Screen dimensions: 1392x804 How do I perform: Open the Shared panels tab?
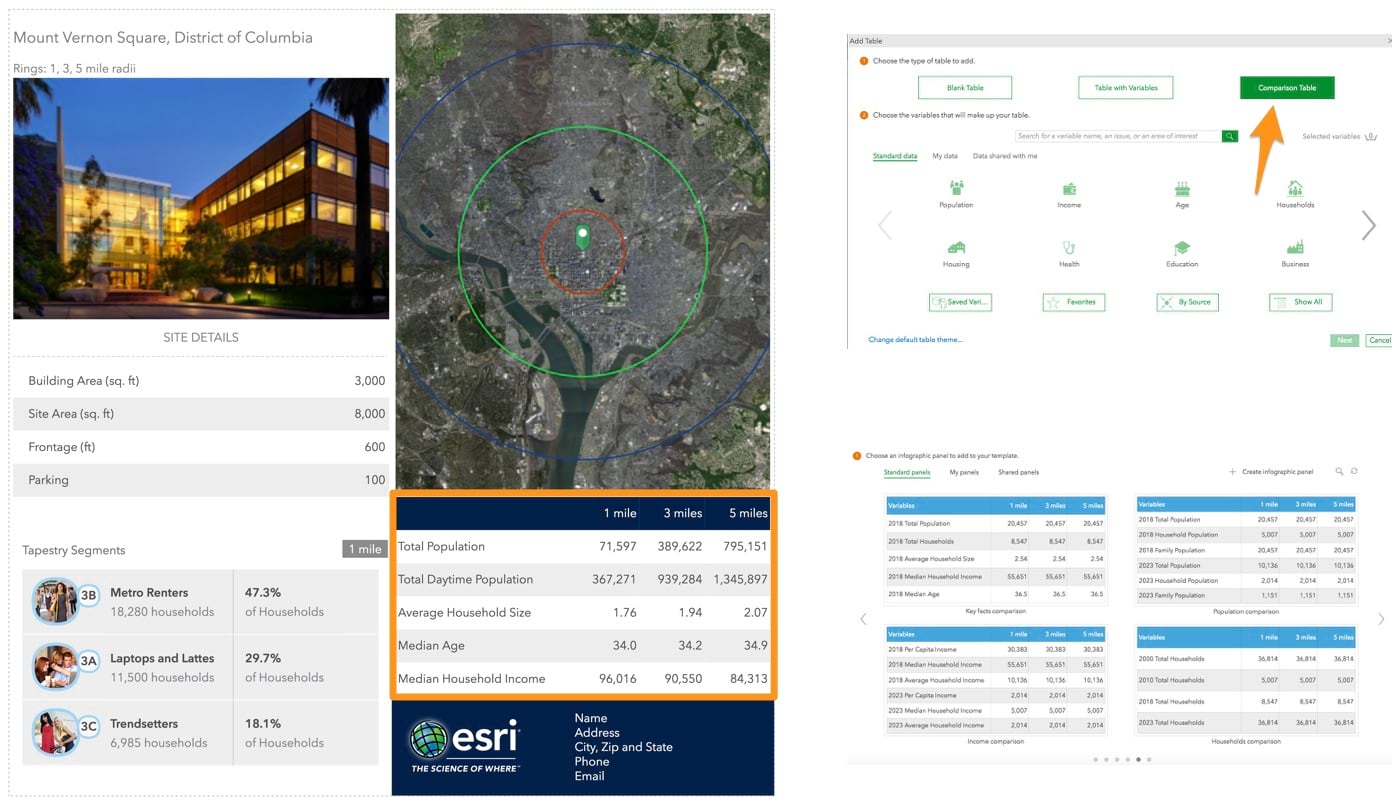[x=1018, y=472]
